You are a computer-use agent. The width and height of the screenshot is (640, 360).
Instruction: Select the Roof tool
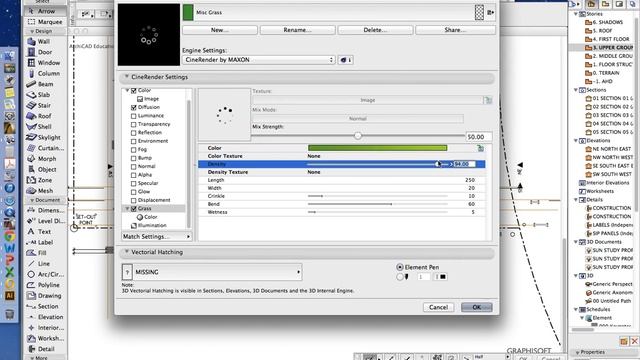44,116
